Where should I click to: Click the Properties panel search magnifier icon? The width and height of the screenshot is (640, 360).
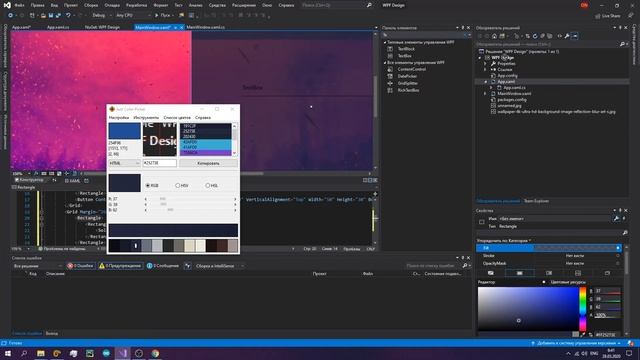pyautogui.click(x=624, y=232)
